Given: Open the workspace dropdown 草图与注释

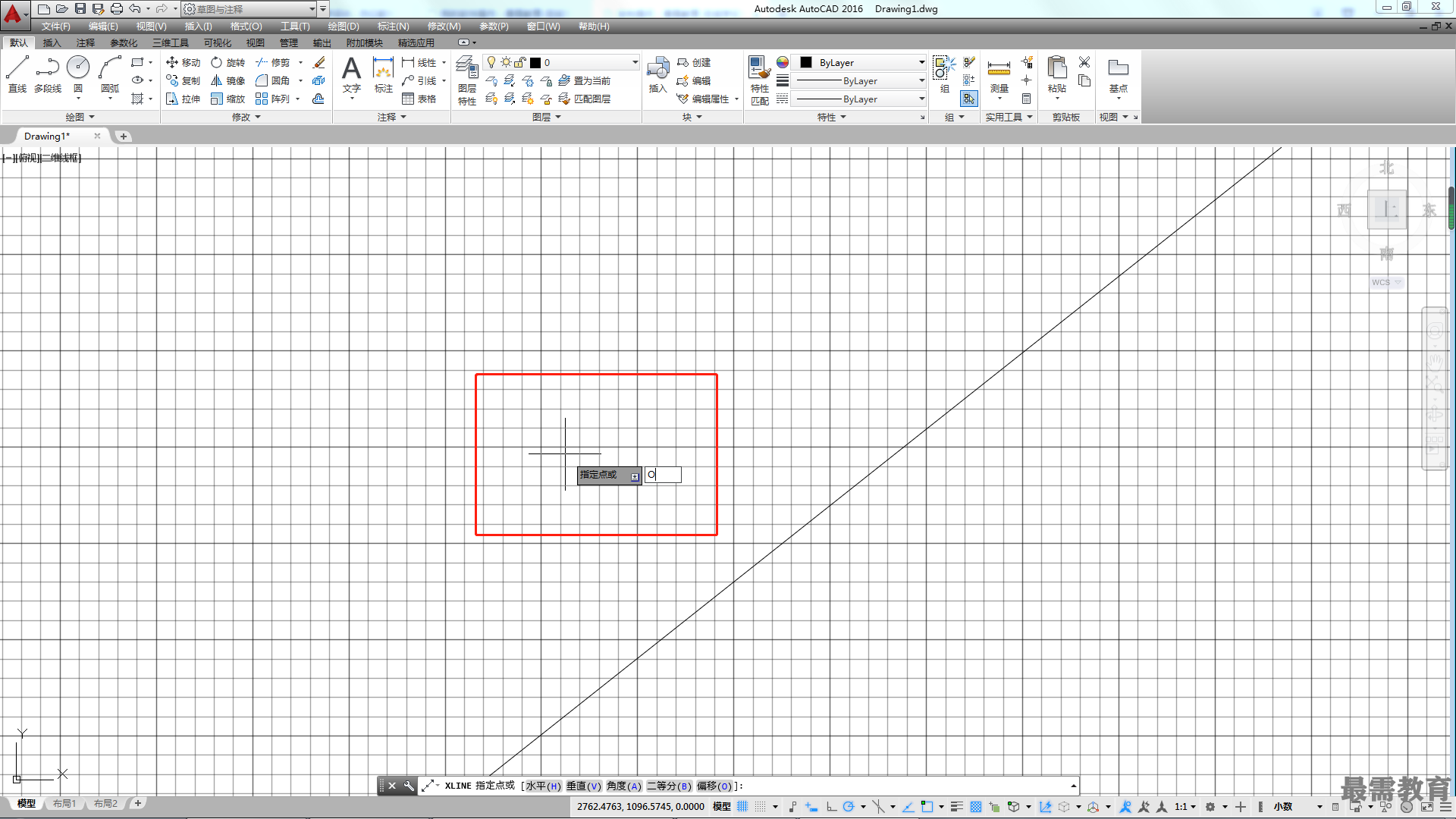Looking at the screenshot, I should (249, 8).
